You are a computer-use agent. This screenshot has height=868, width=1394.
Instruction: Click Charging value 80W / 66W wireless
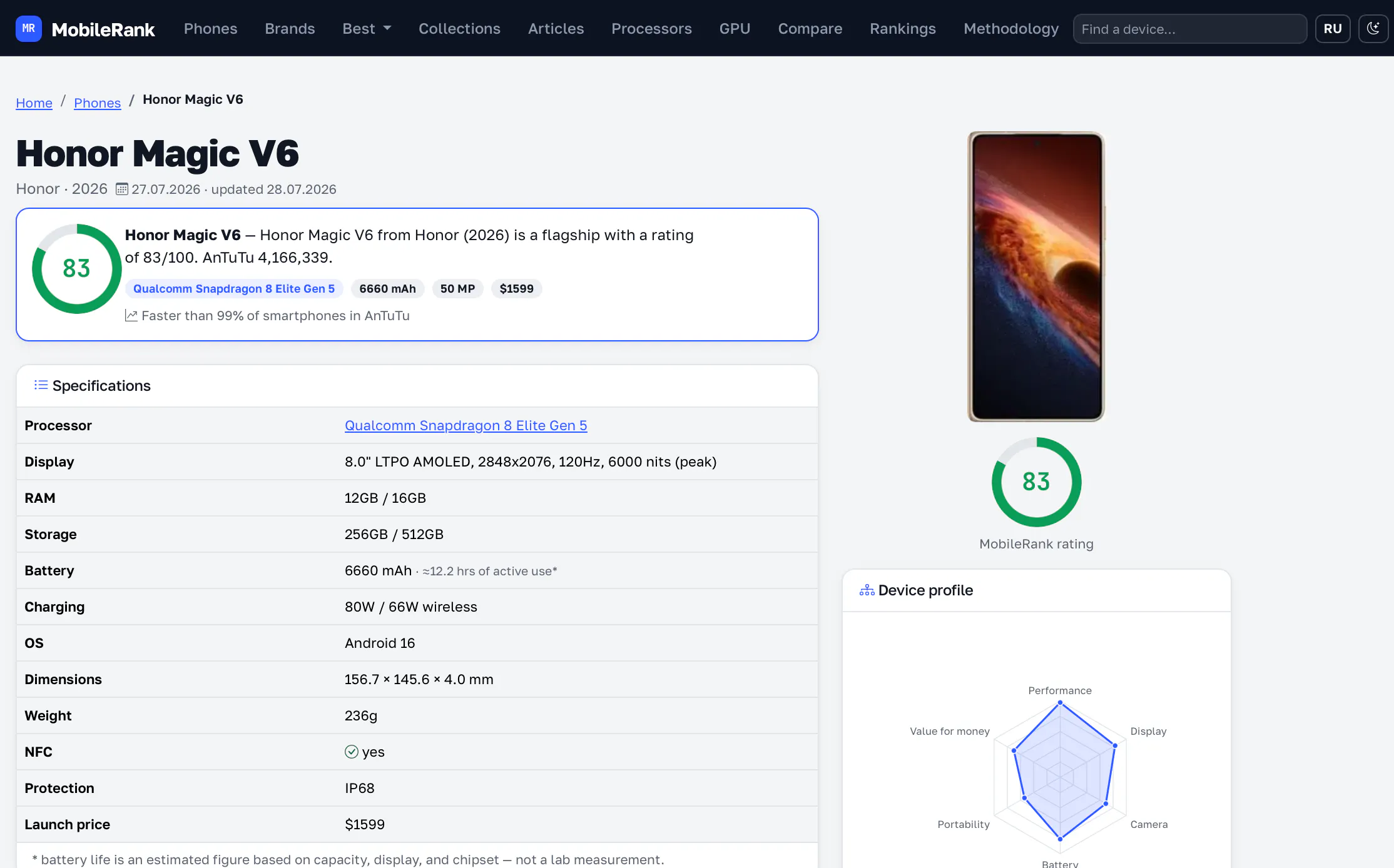point(411,607)
